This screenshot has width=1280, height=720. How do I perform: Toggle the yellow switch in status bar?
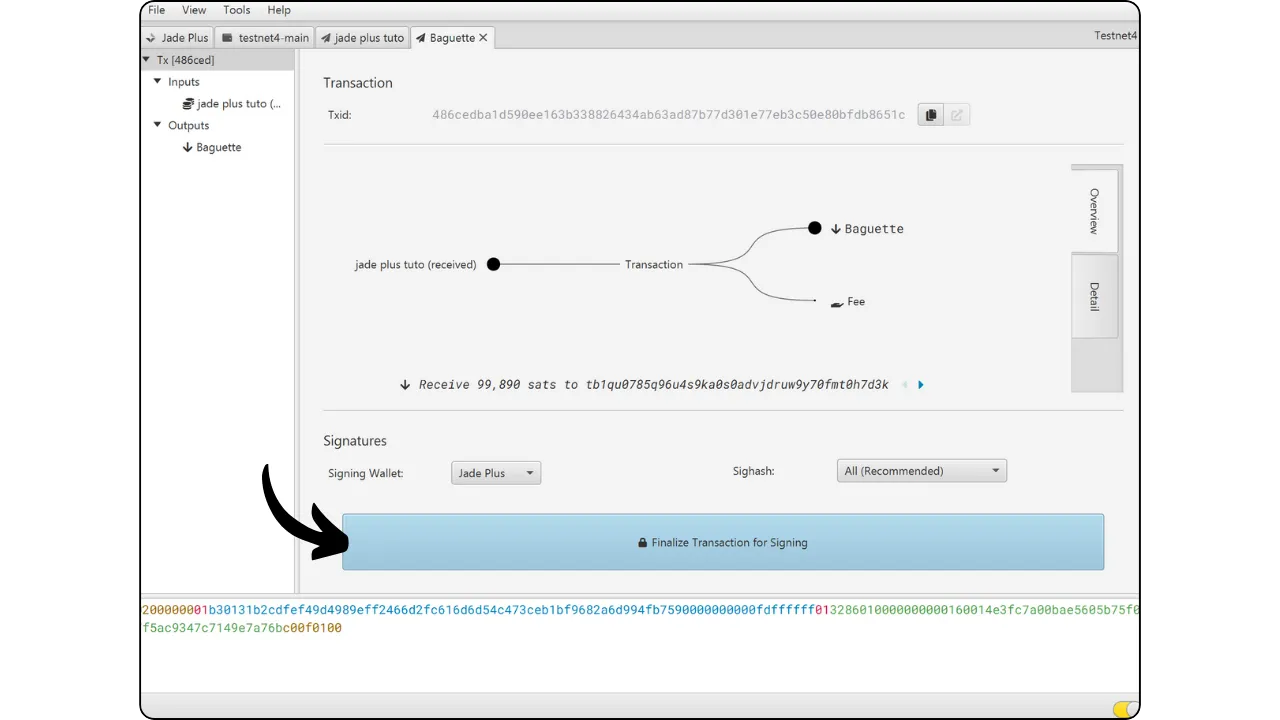click(x=1124, y=708)
